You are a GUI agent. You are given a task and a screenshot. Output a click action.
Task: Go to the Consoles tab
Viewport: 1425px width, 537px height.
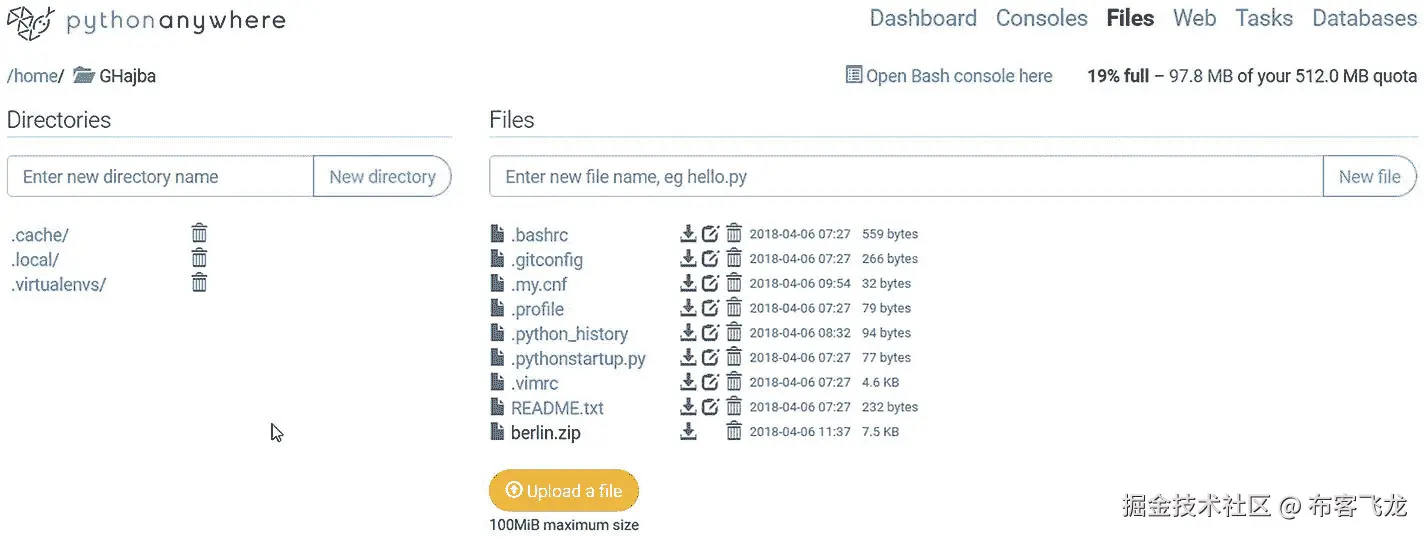[x=1041, y=18]
